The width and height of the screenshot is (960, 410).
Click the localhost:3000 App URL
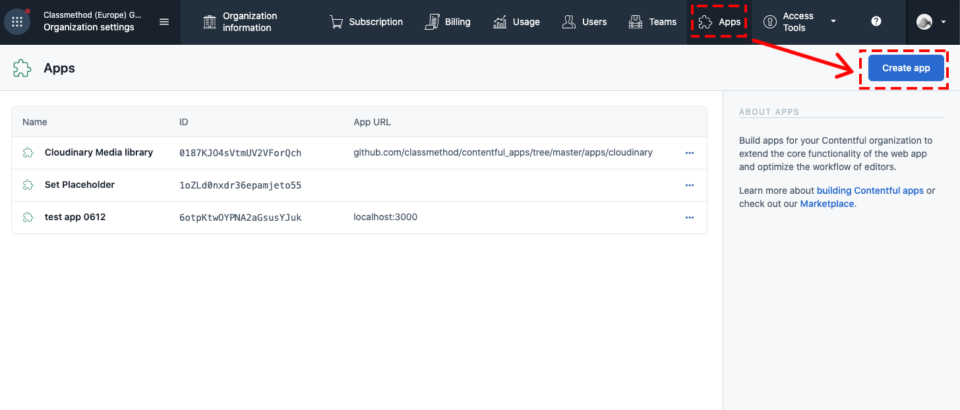pyautogui.click(x=386, y=217)
